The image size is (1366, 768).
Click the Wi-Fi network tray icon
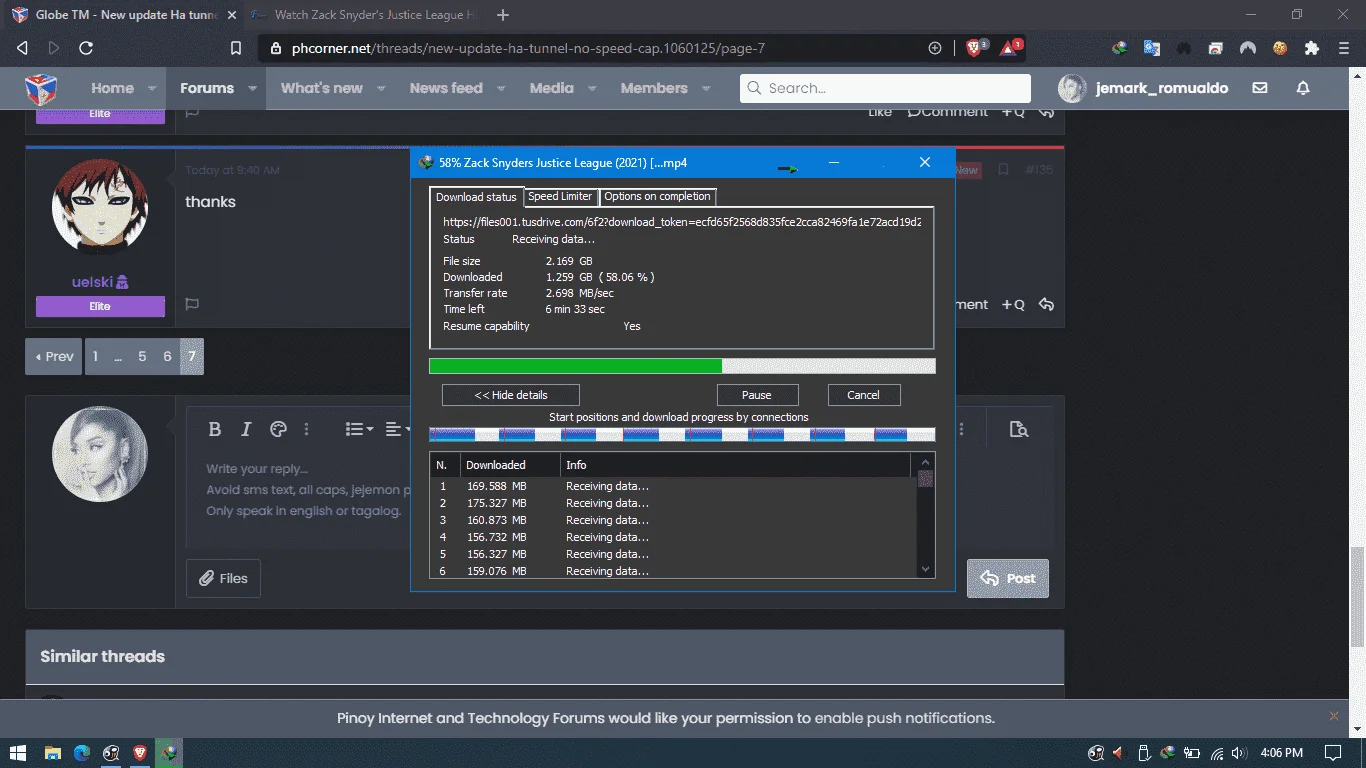tap(1216, 753)
